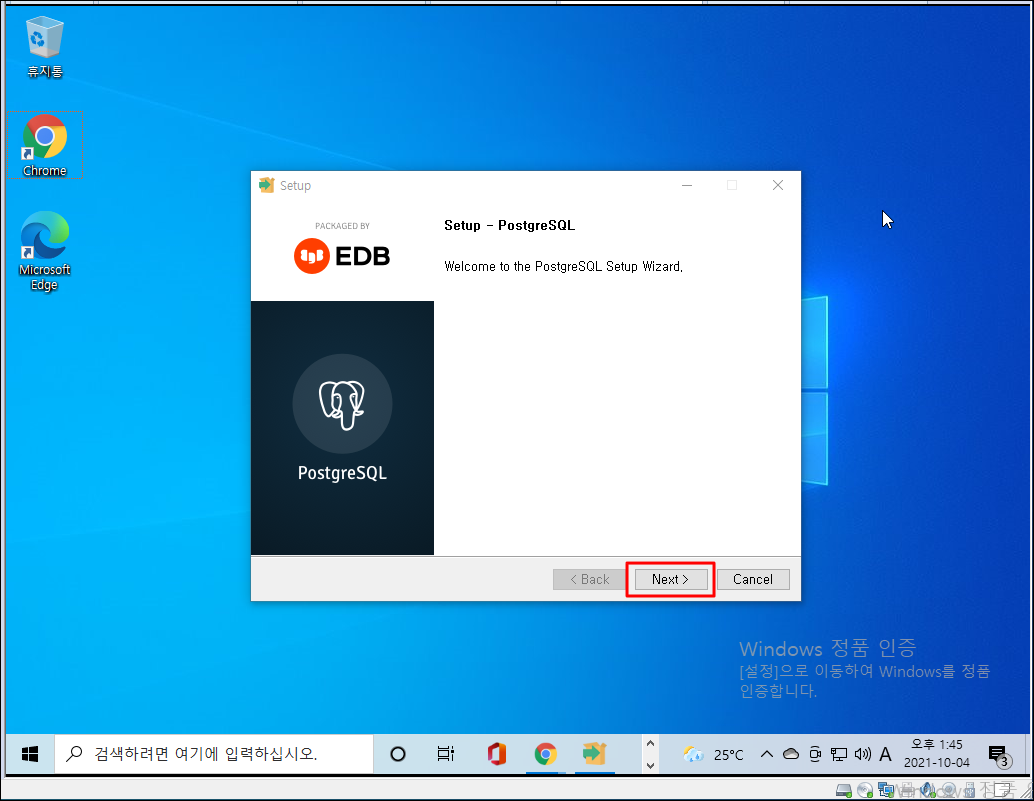Click the Meet Now camera tray icon

(x=815, y=754)
